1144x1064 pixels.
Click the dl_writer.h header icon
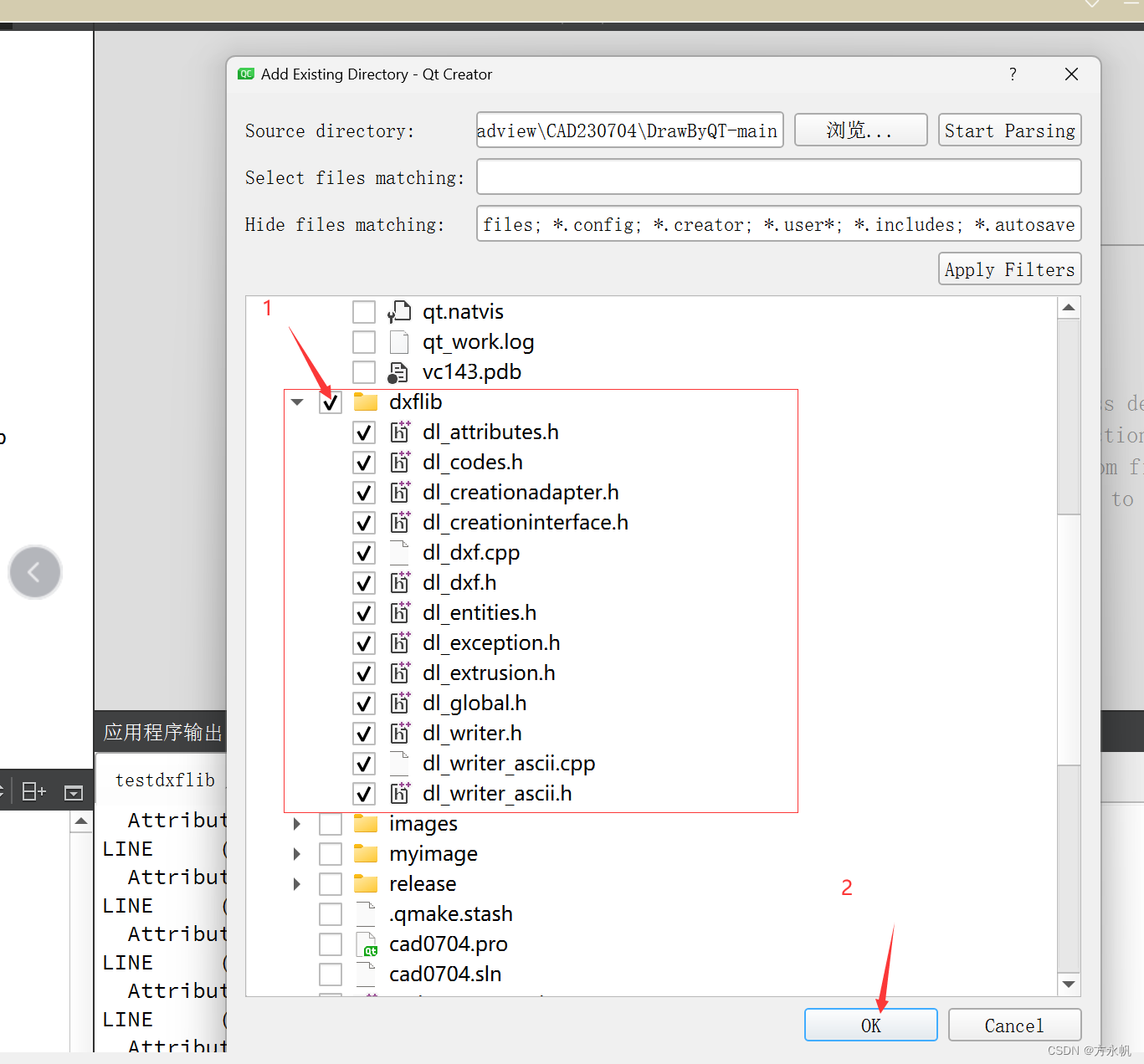[x=400, y=733]
